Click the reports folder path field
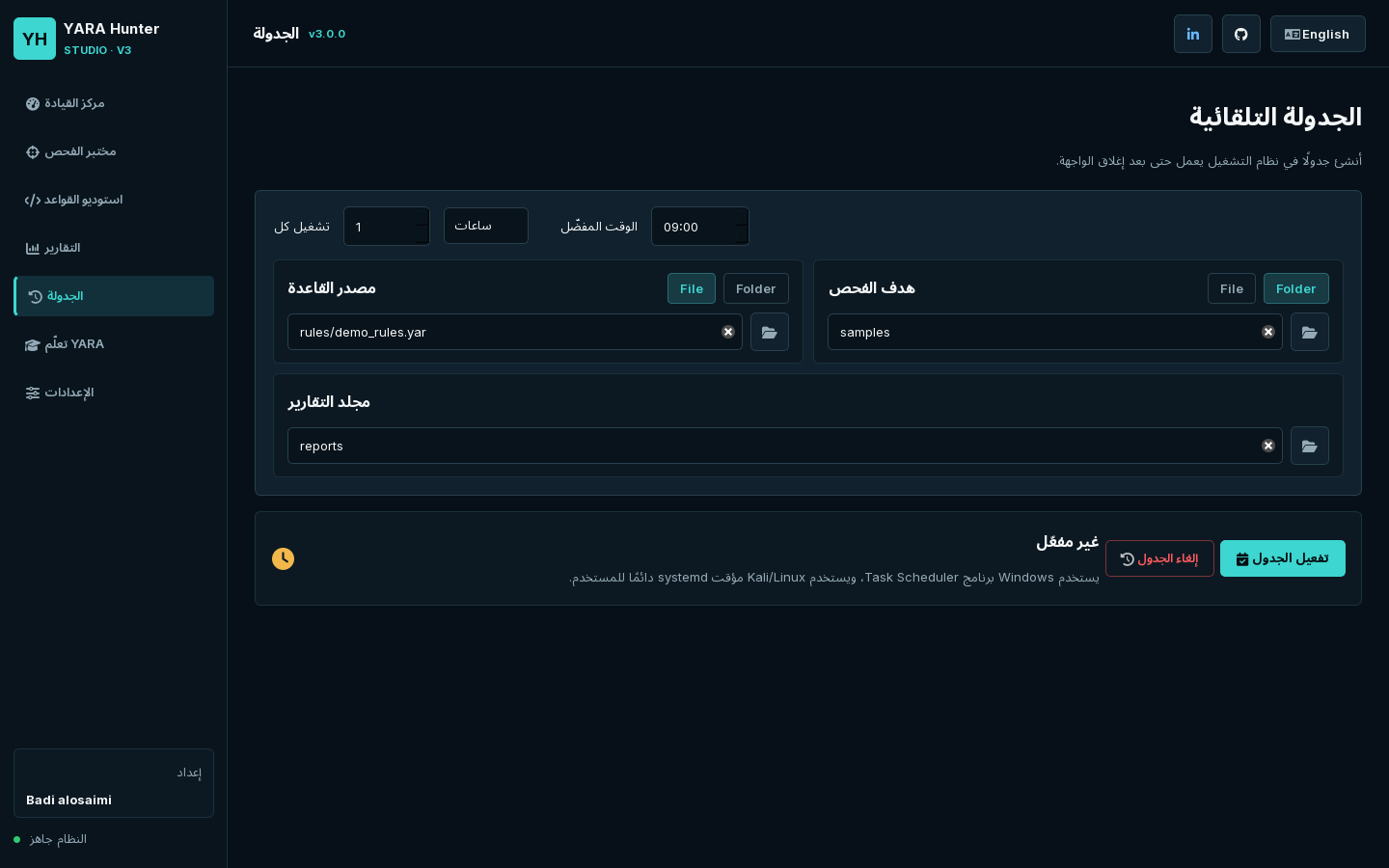Image resolution: width=1389 pixels, height=868 pixels. click(x=785, y=446)
